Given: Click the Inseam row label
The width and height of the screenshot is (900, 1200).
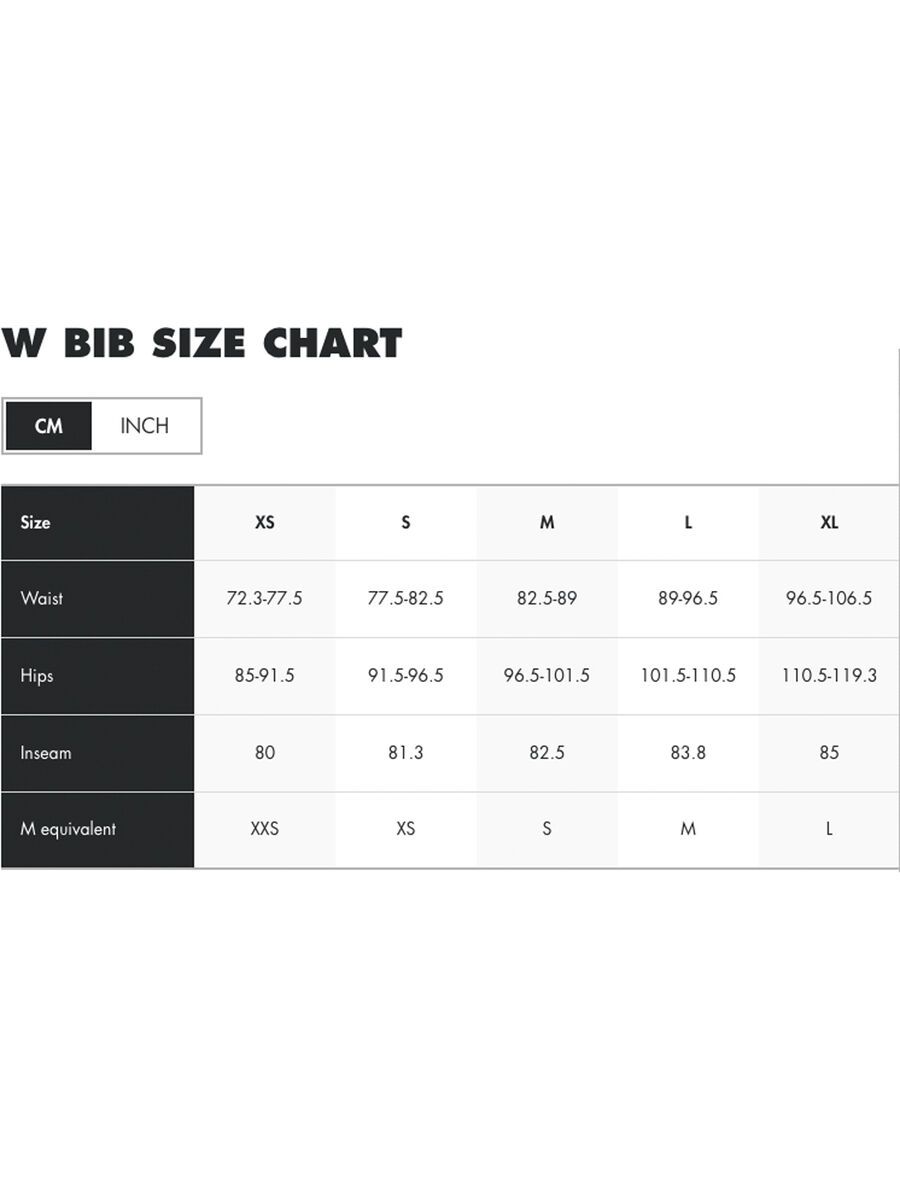Looking at the screenshot, I should click(46, 753).
